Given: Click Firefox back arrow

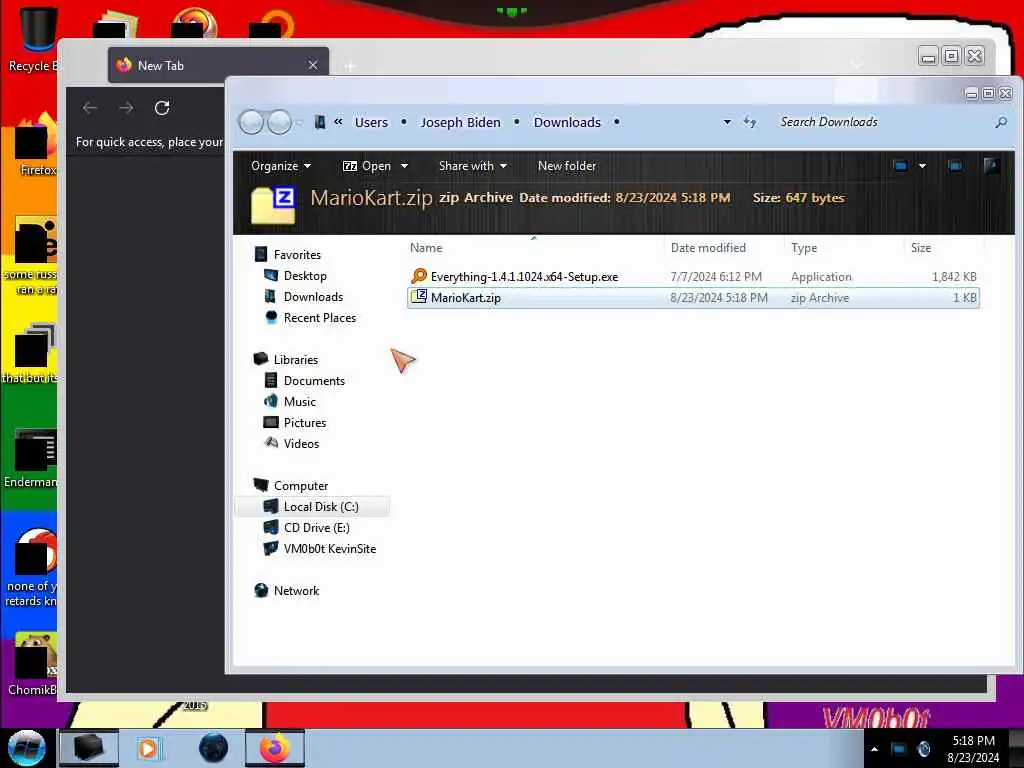Looking at the screenshot, I should 90,108.
